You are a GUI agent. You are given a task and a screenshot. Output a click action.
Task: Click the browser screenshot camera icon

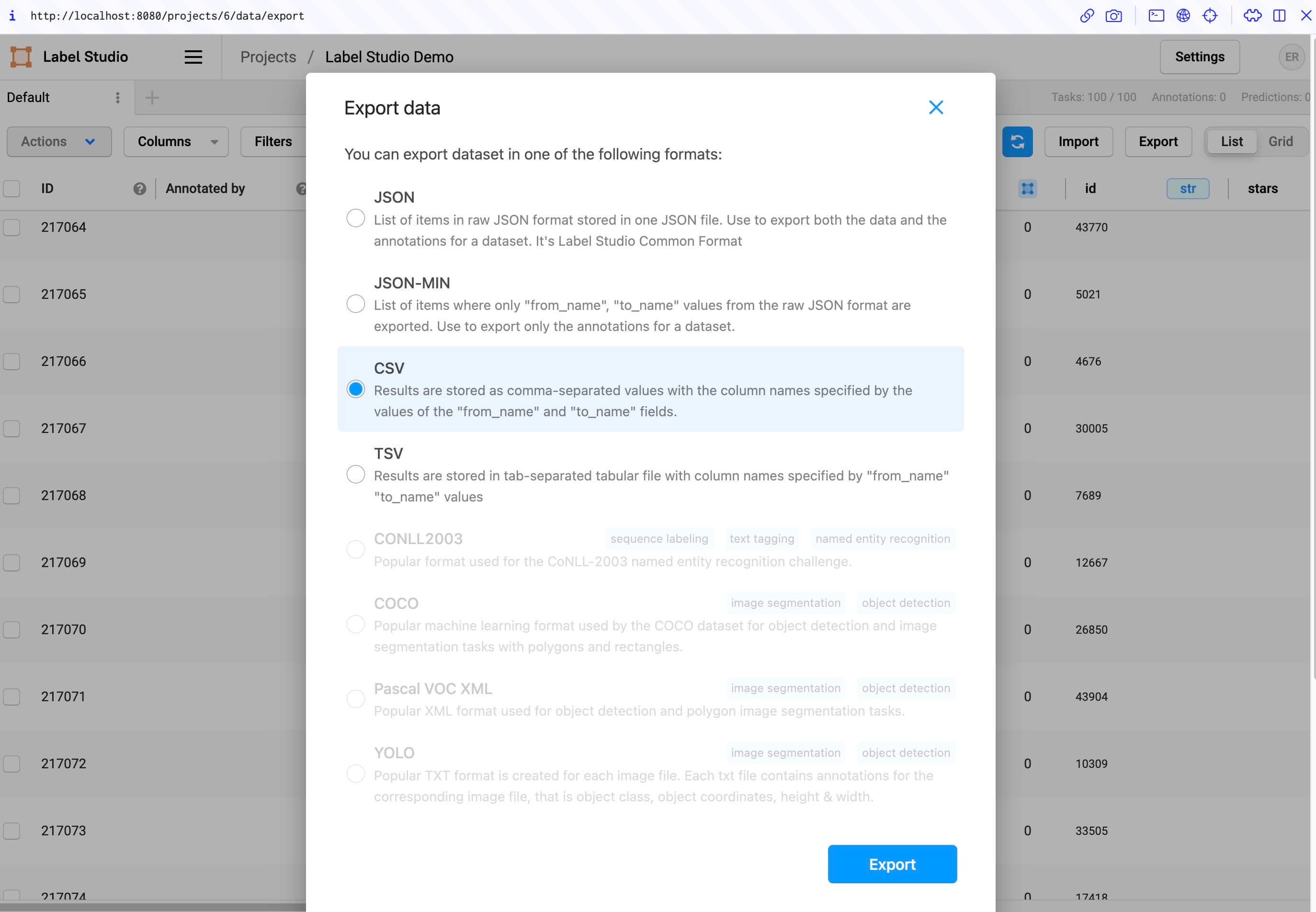coord(1114,16)
